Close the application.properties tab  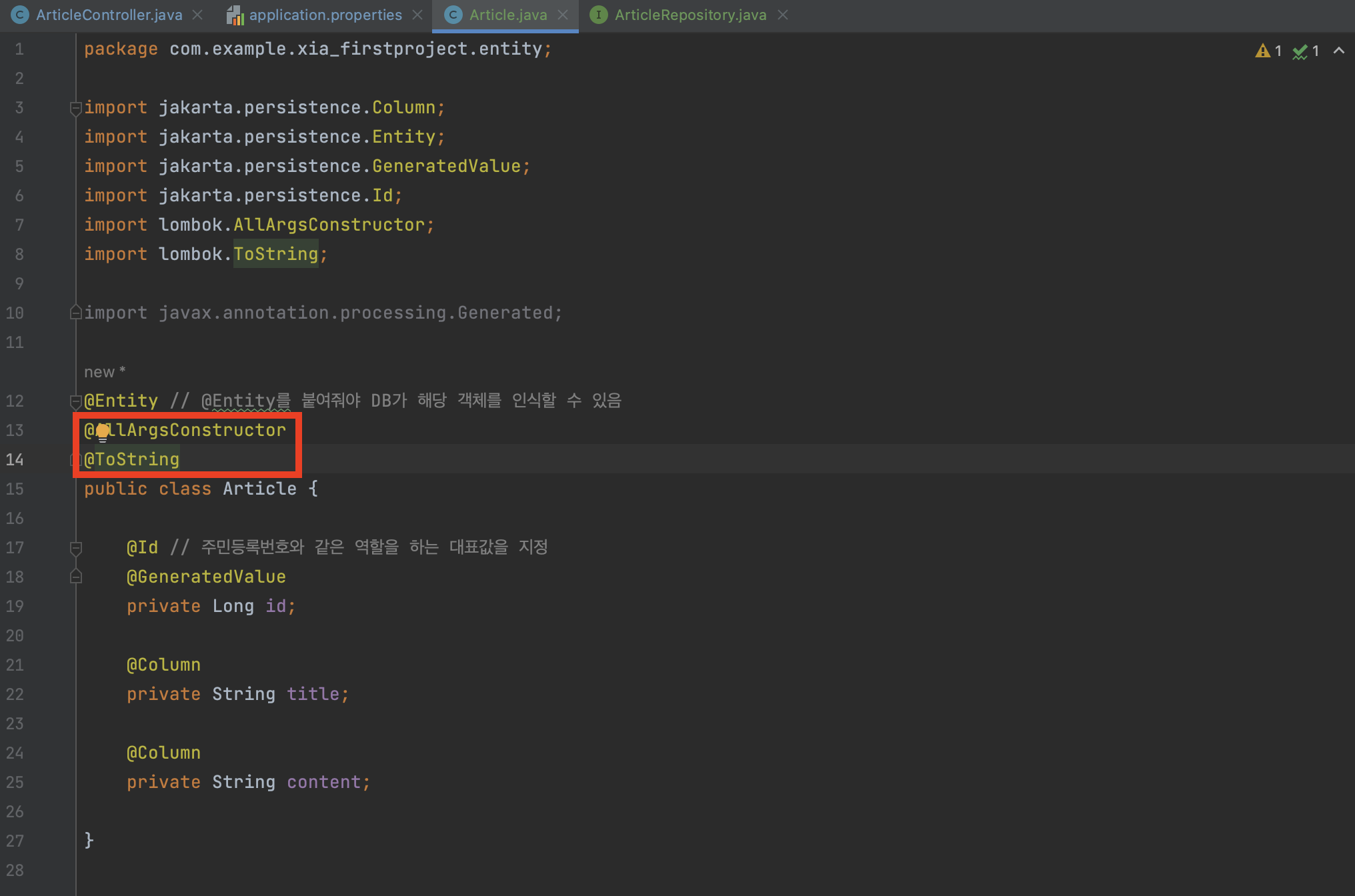pyautogui.click(x=417, y=15)
